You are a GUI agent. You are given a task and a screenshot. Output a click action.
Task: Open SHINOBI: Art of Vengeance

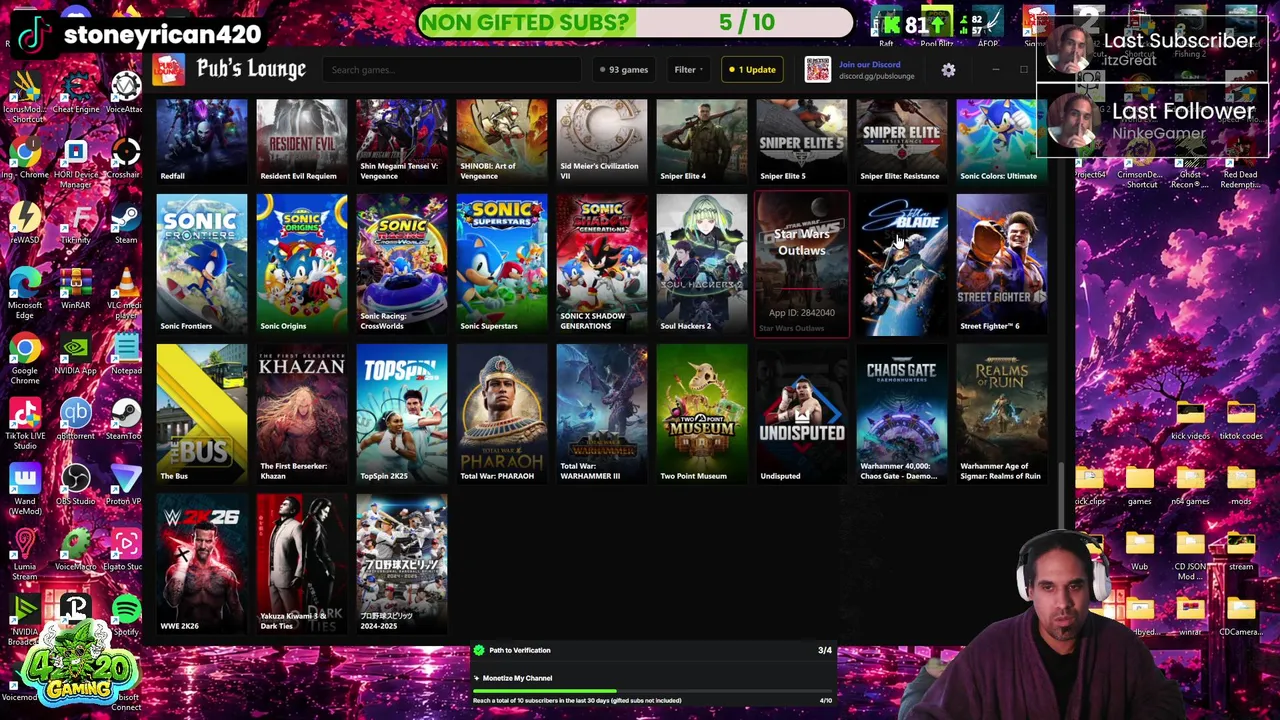pyautogui.click(x=501, y=140)
